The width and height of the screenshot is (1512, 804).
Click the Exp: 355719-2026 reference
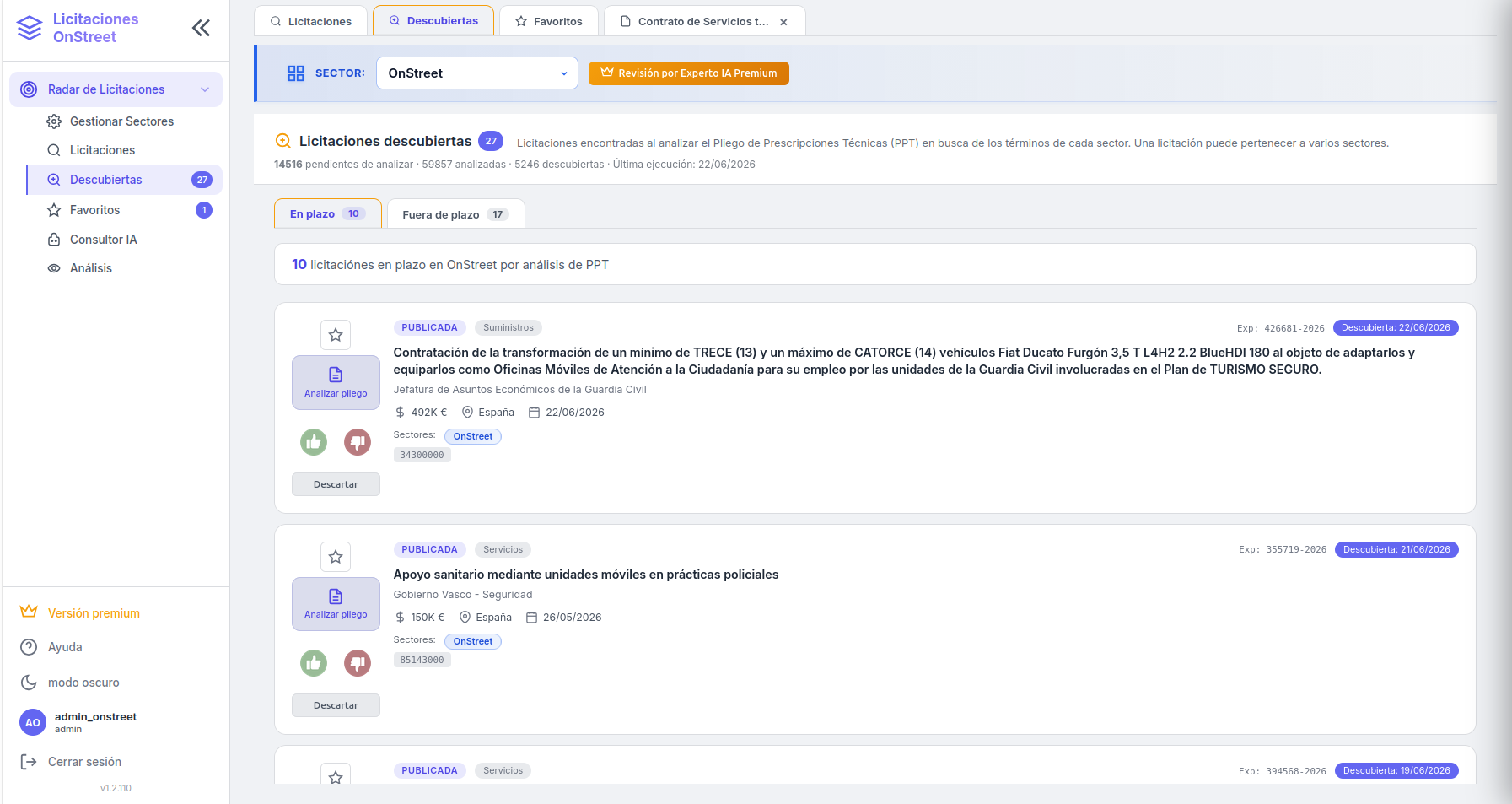point(1282,549)
